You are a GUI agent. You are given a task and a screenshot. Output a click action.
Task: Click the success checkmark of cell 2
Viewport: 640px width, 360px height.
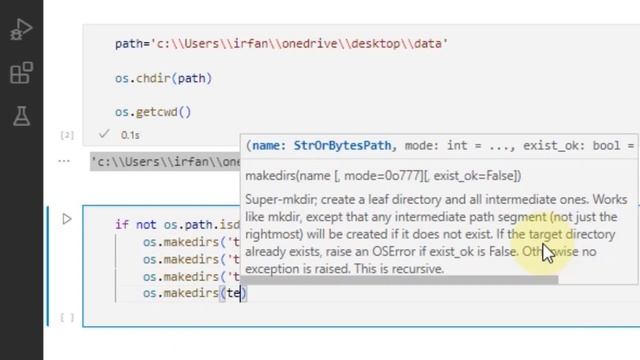click(x=104, y=134)
